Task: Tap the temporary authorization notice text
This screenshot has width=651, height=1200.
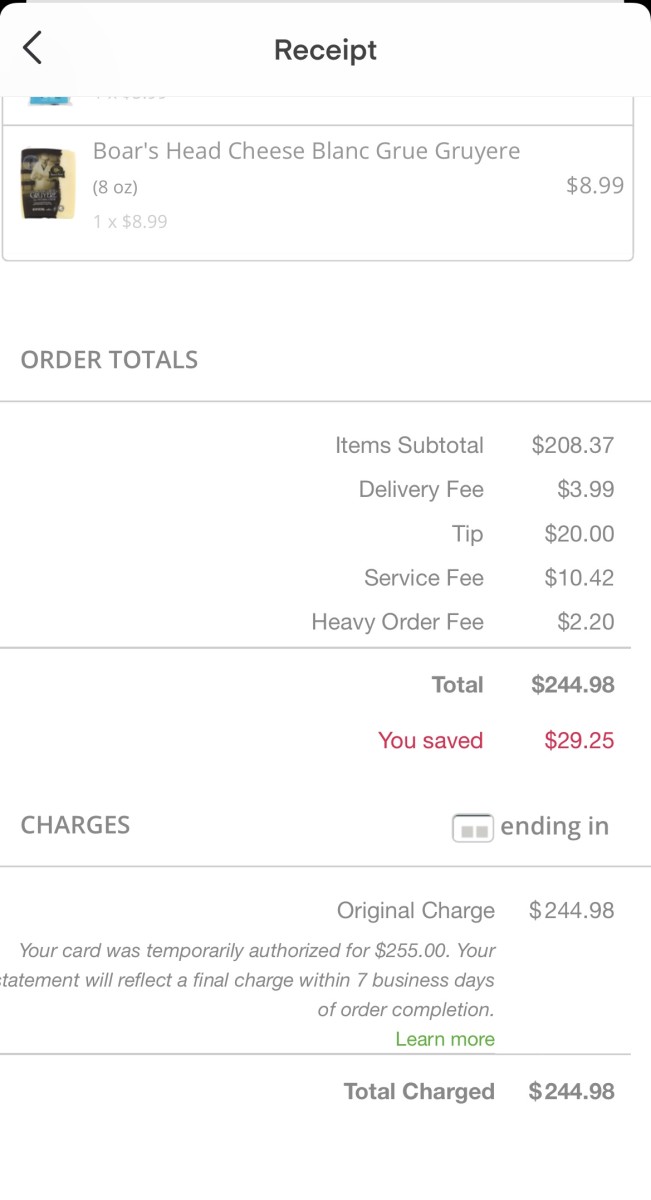Action: click(248, 980)
